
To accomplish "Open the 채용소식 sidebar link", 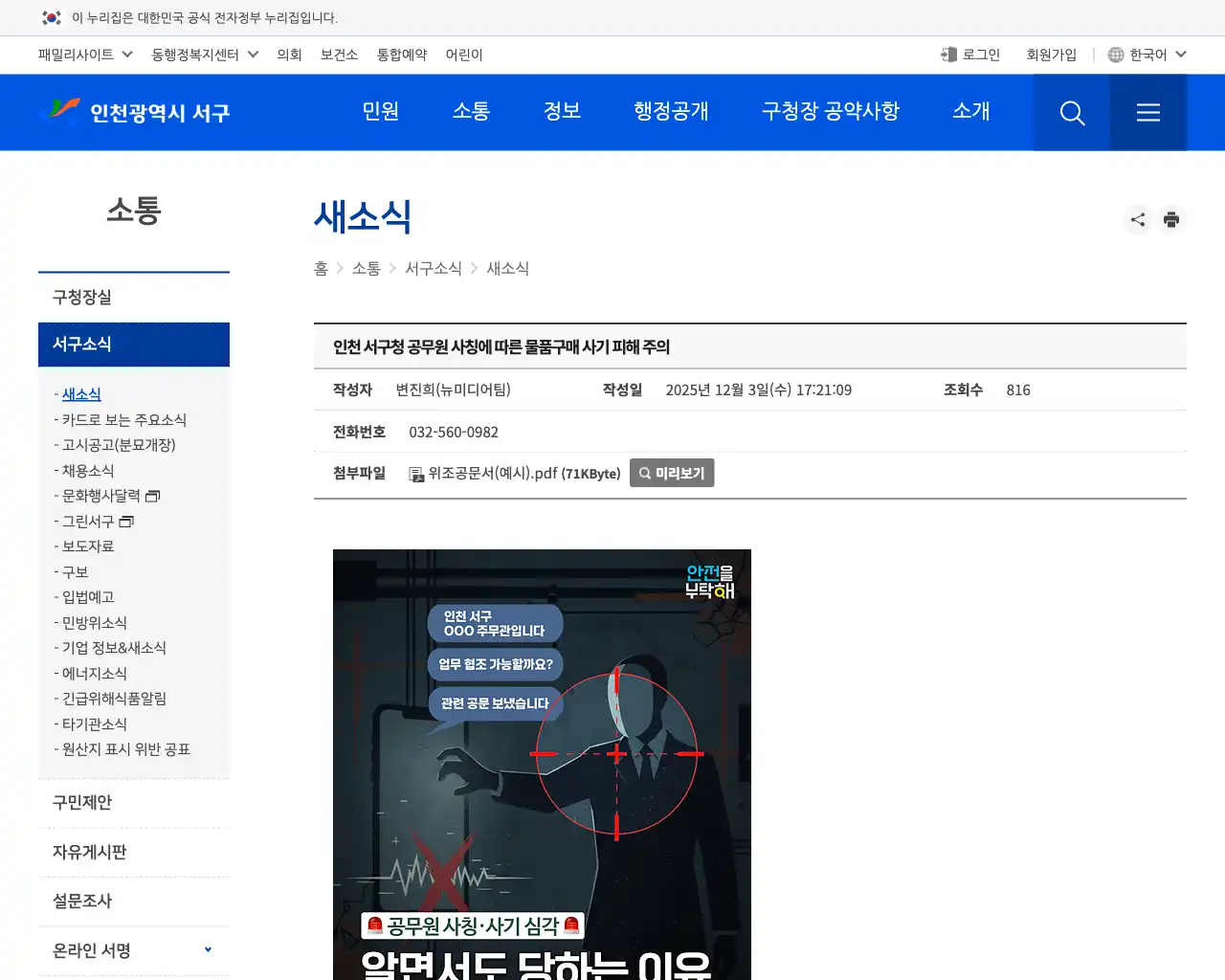I will click(x=86, y=470).
